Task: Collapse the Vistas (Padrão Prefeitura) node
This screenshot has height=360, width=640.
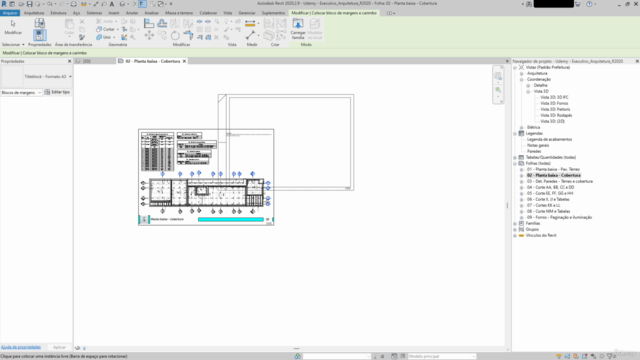Action: click(x=515, y=67)
